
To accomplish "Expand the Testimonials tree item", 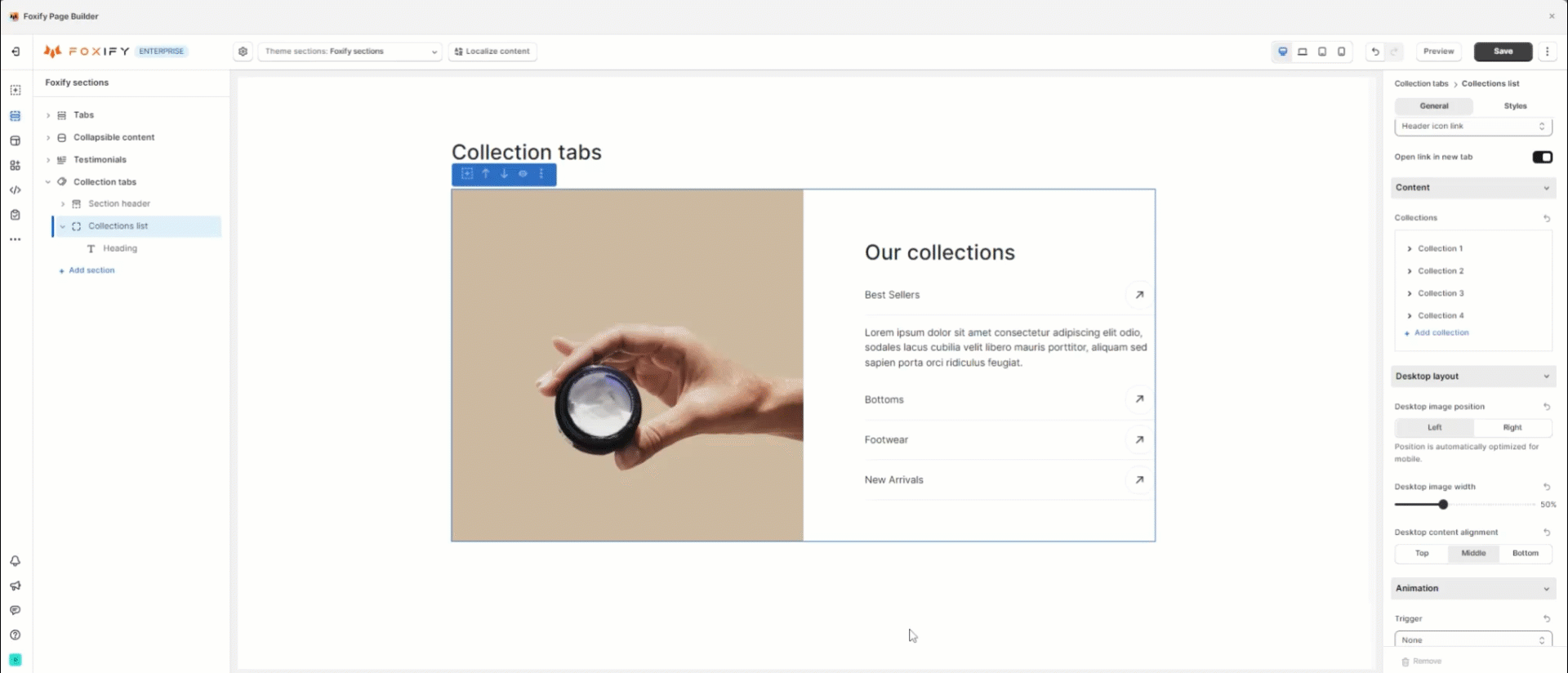I will pyautogui.click(x=48, y=160).
